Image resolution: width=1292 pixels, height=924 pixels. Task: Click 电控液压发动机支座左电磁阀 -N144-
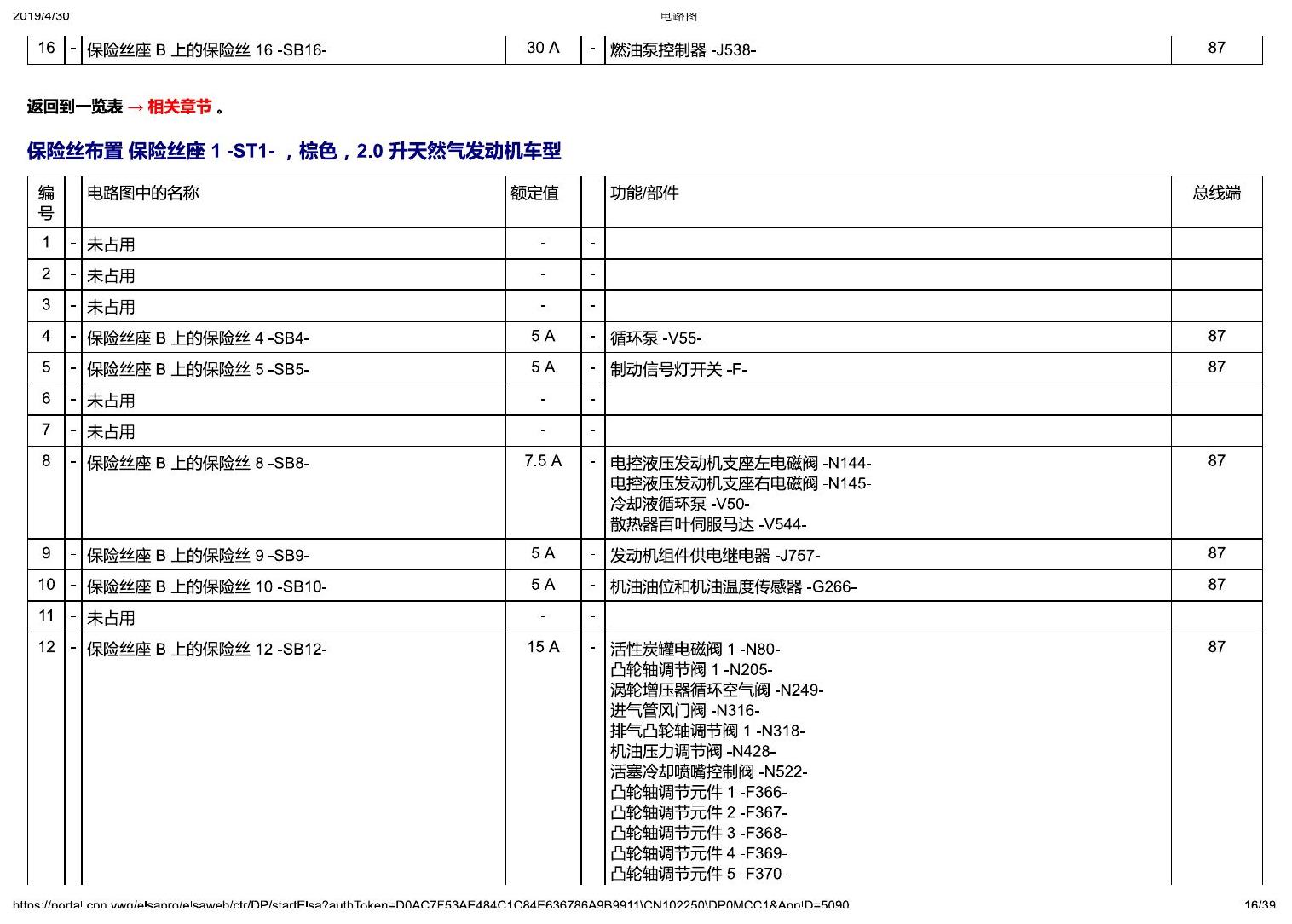(x=741, y=463)
